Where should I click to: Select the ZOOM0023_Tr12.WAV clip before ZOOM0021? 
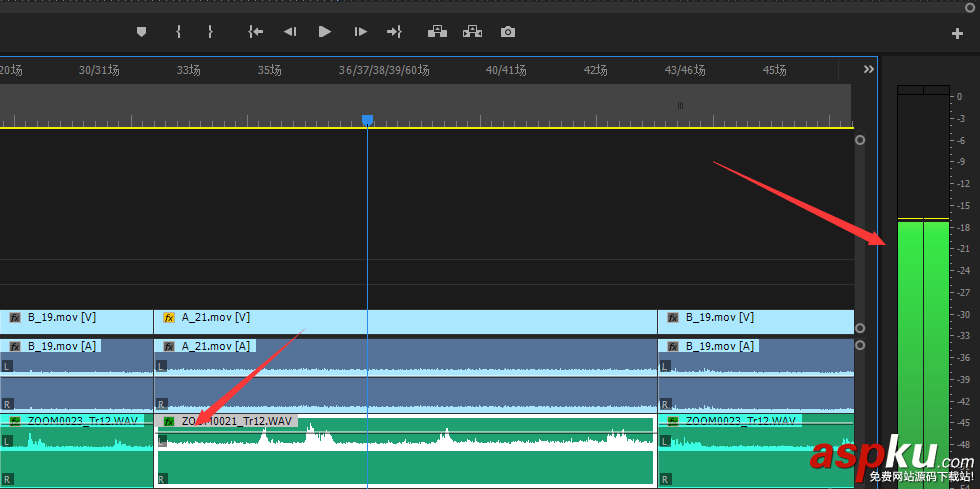[76, 450]
